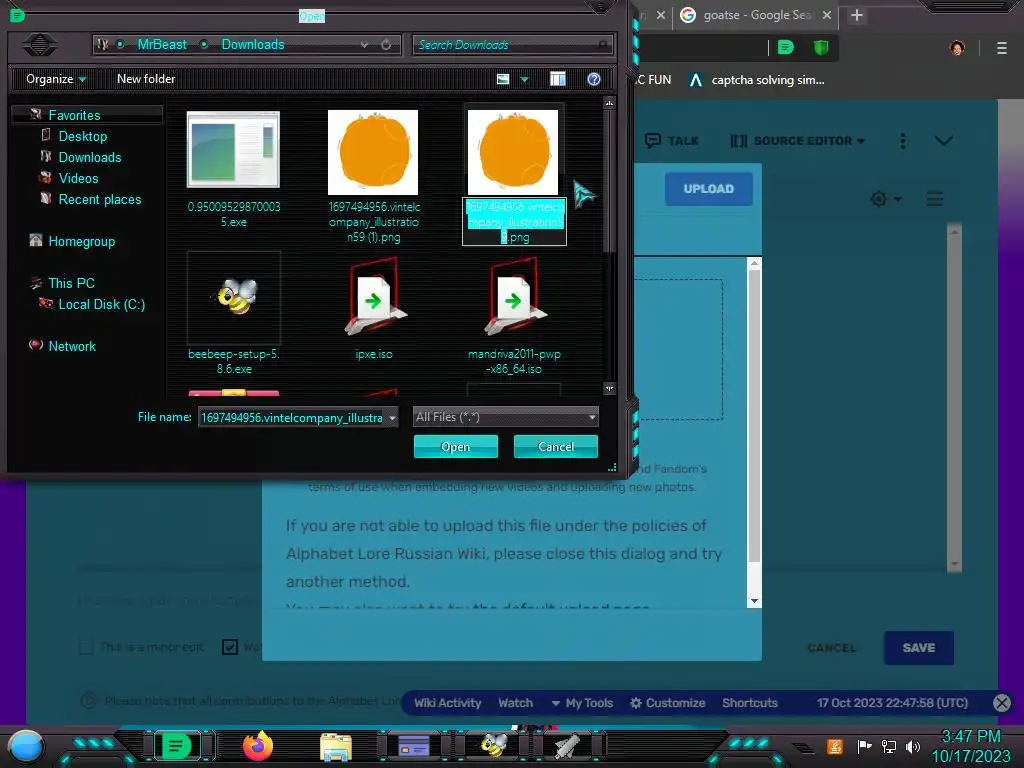Select mandriva2011-pwp-x86_64.iso file
This screenshot has height=768, width=1024.
point(514,298)
